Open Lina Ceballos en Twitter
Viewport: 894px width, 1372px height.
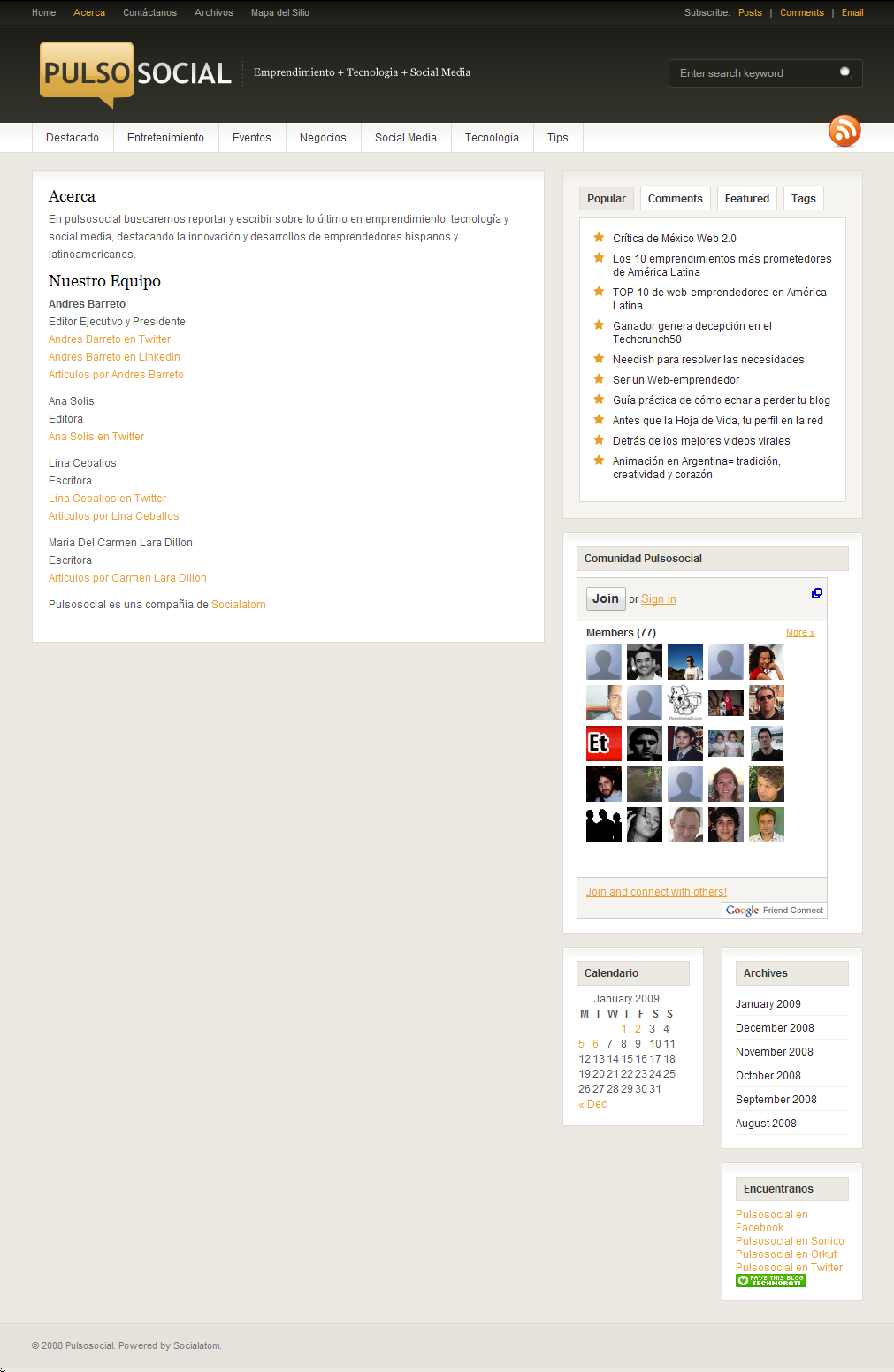[107, 499]
